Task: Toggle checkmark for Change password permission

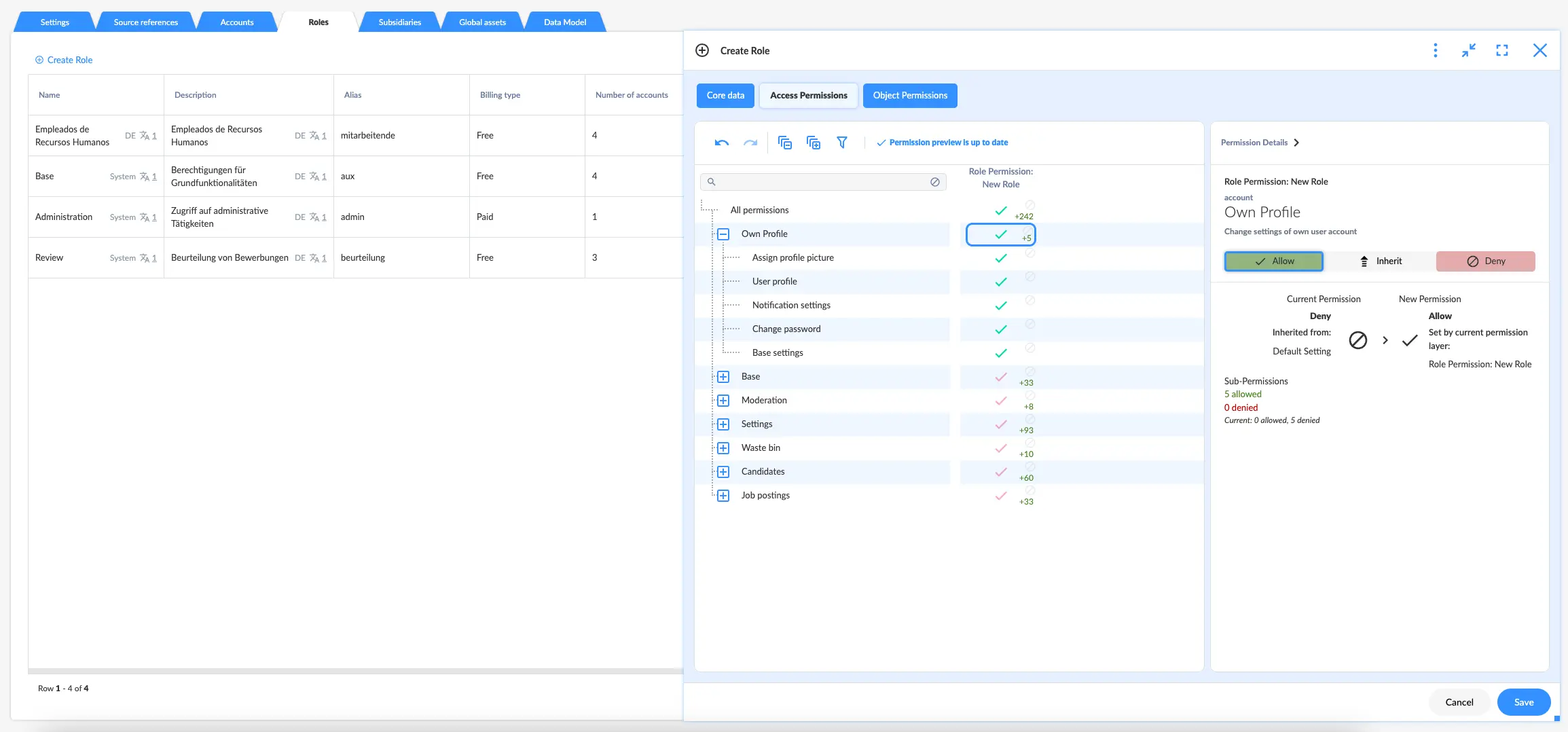Action: pyautogui.click(x=1000, y=329)
